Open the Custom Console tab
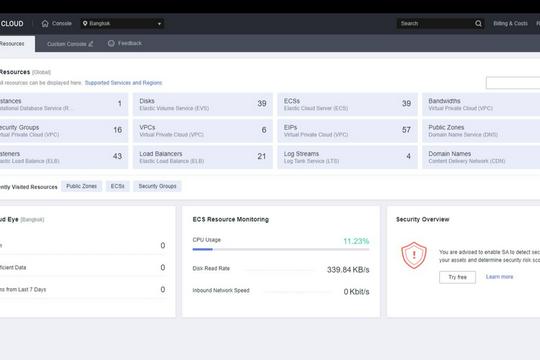This screenshot has width=540, height=360. (x=66, y=44)
